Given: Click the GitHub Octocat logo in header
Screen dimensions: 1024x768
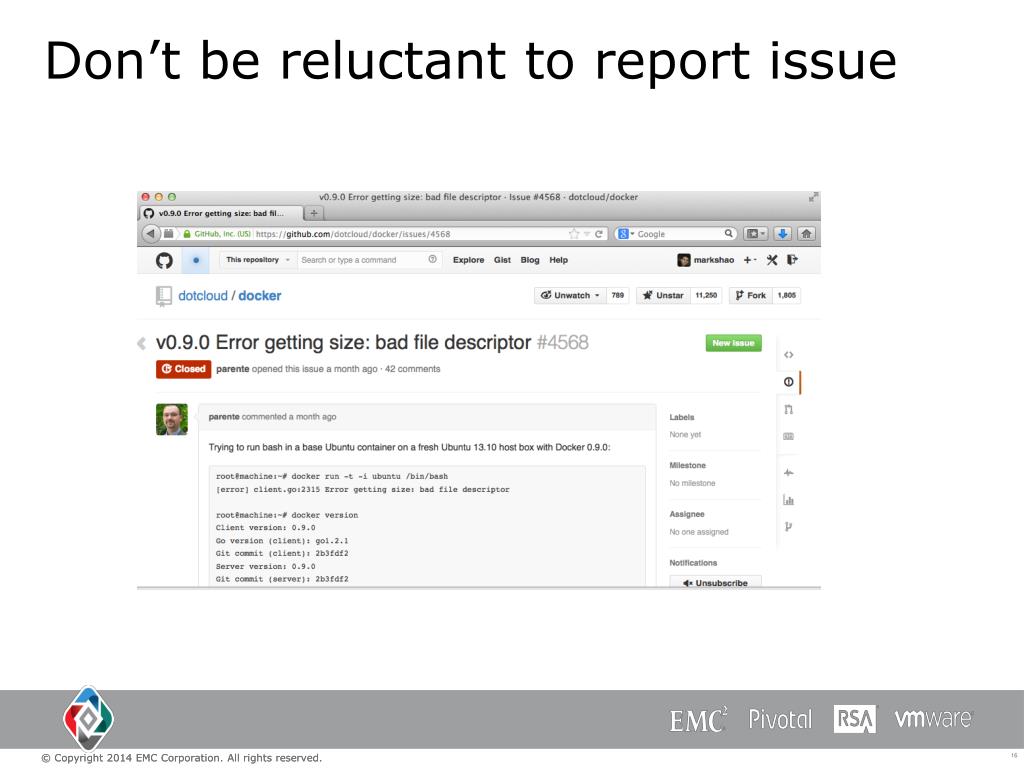Looking at the screenshot, I should pos(165,261).
